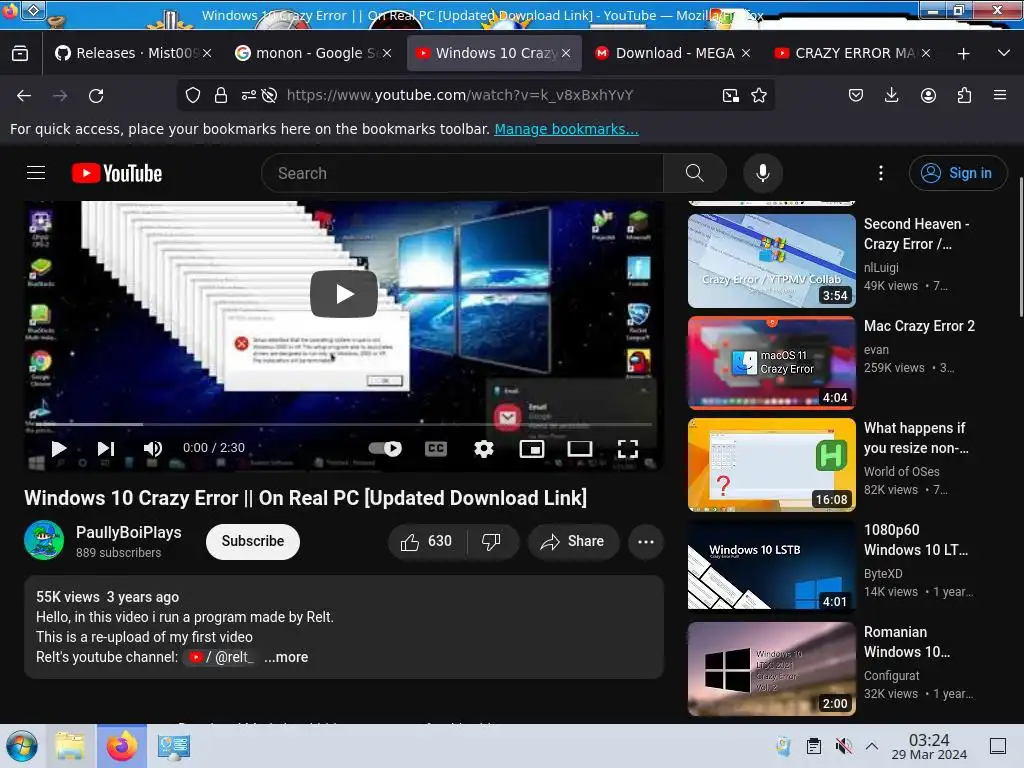Go back to the previous page
The height and width of the screenshot is (768, 1024).
[x=24, y=96]
